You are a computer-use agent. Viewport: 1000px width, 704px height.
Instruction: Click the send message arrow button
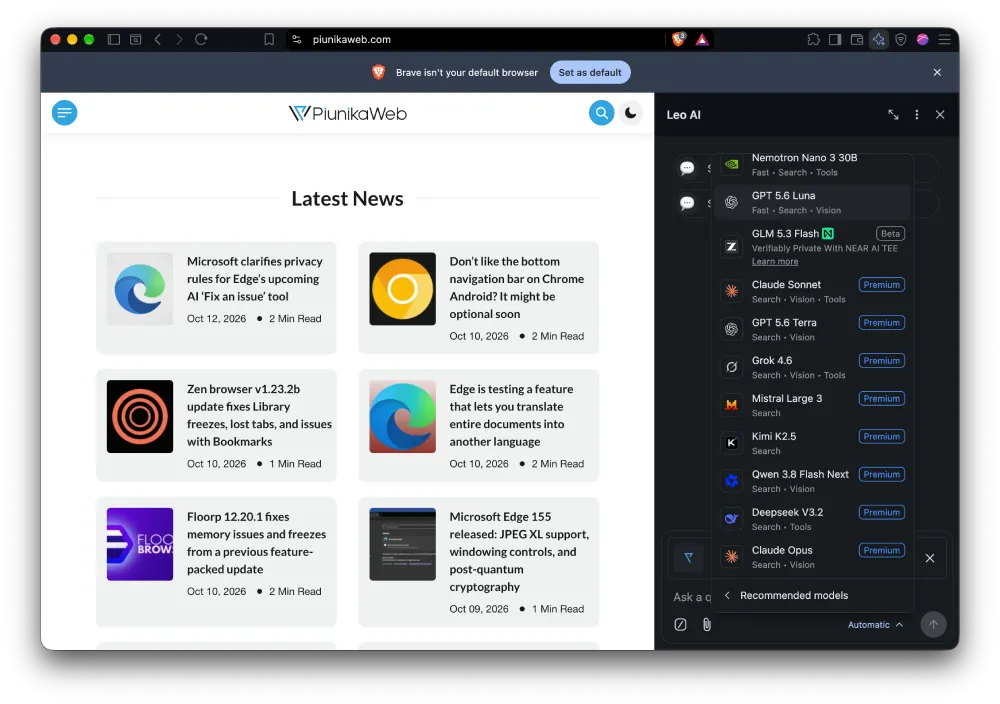[933, 625]
